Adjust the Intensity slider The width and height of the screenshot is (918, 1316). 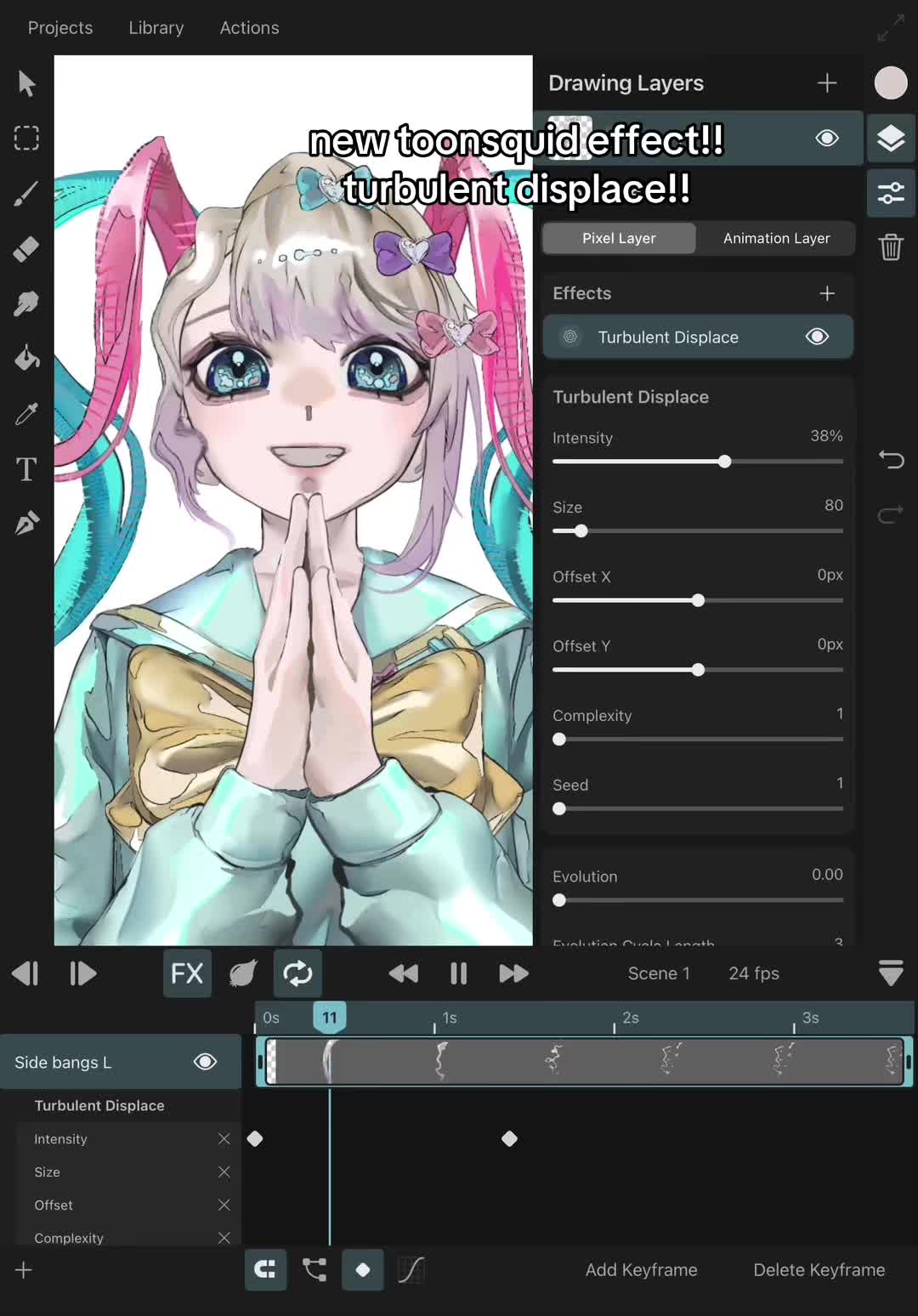[x=724, y=462]
